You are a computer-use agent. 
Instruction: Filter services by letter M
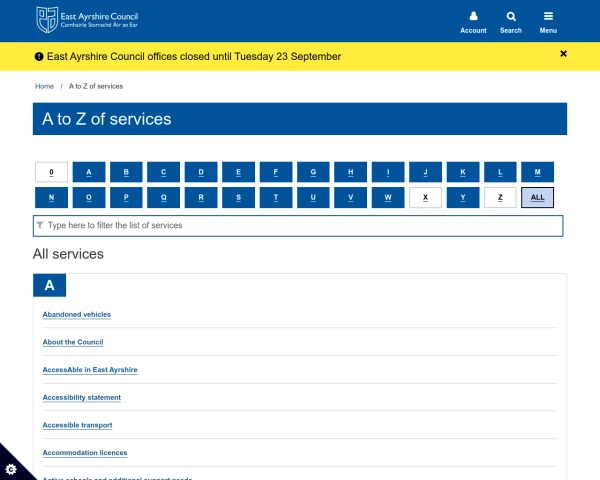tap(537, 172)
